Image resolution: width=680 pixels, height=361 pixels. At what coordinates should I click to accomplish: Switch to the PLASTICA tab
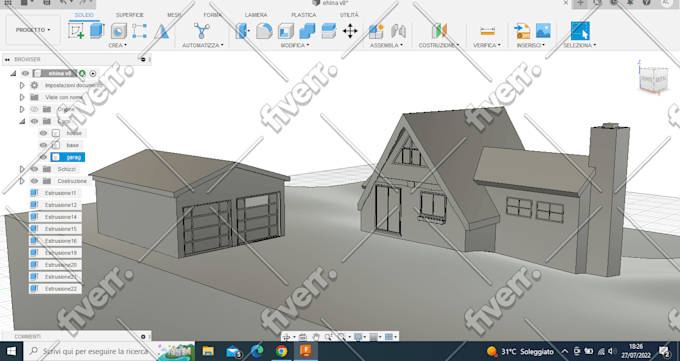[x=304, y=15]
